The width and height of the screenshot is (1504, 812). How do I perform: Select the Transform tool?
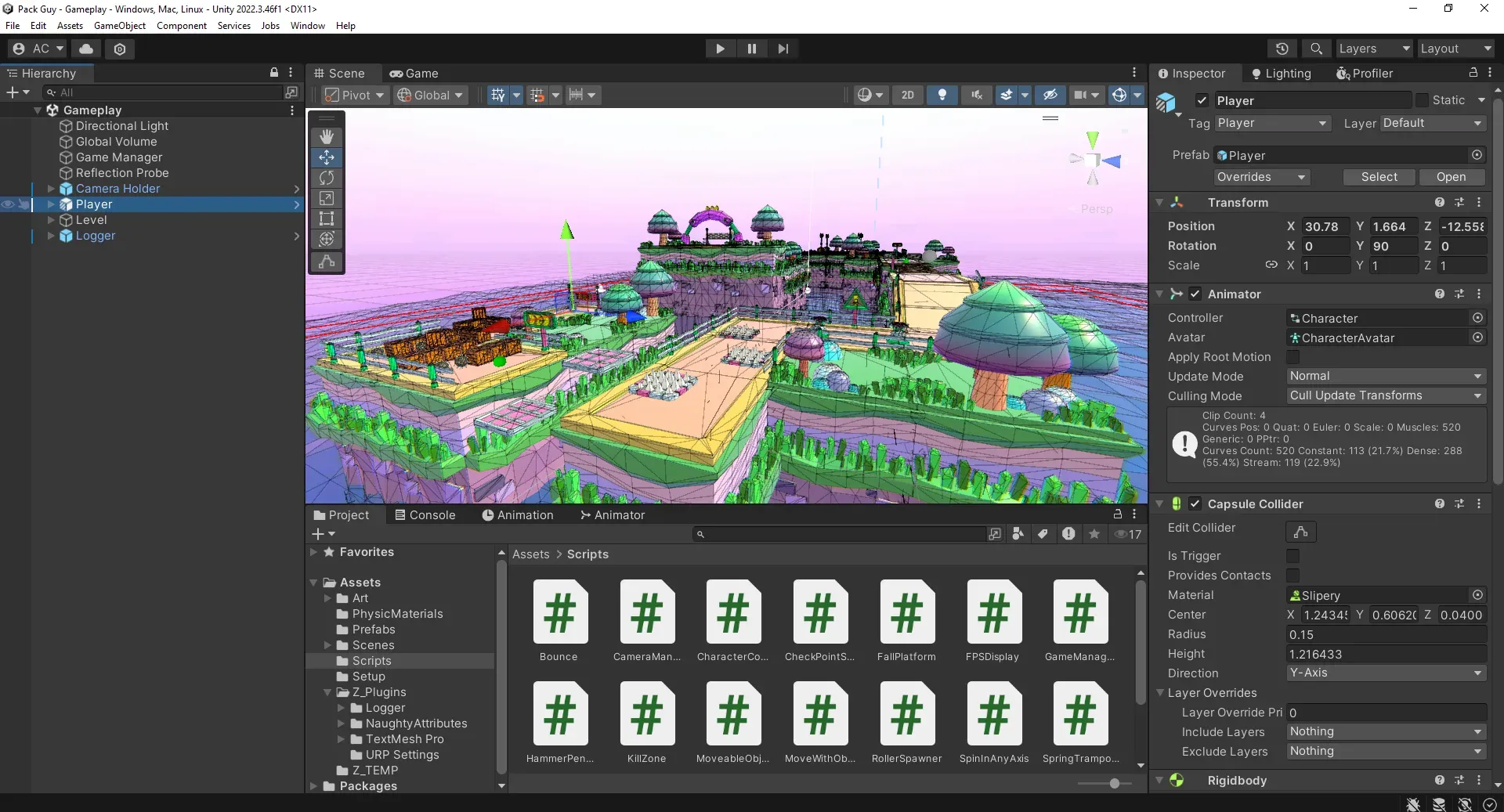(x=327, y=239)
